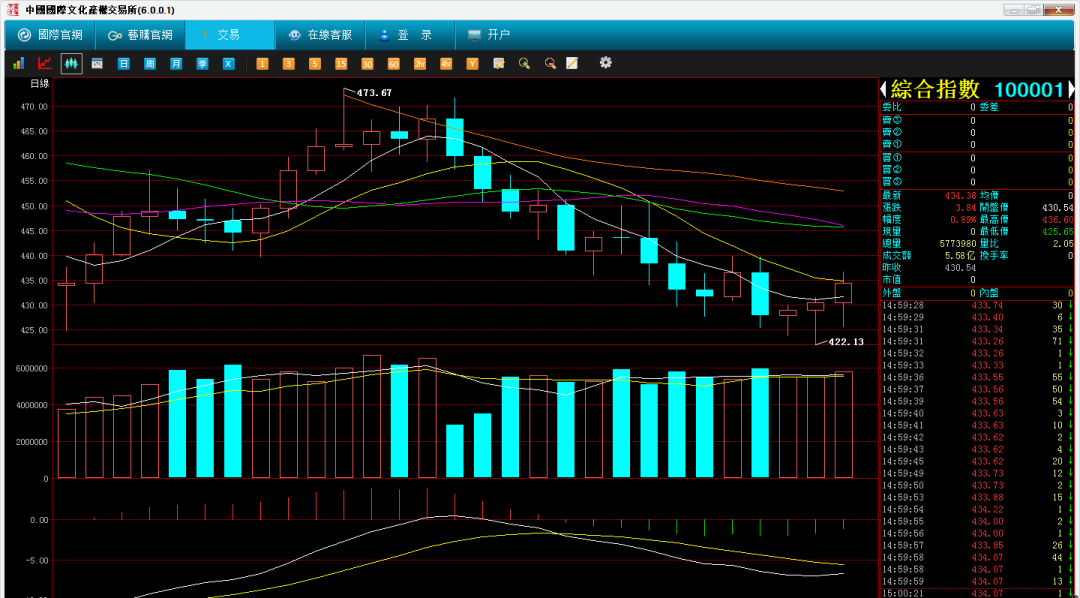The width and height of the screenshot is (1080, 598).
Task: Click the blue X period icon
Action: point(229,63)
